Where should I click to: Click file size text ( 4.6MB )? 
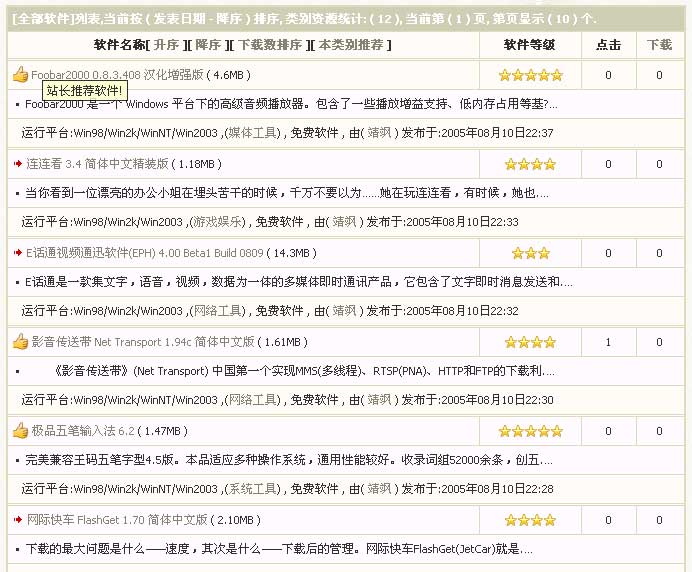coord(229,75)
